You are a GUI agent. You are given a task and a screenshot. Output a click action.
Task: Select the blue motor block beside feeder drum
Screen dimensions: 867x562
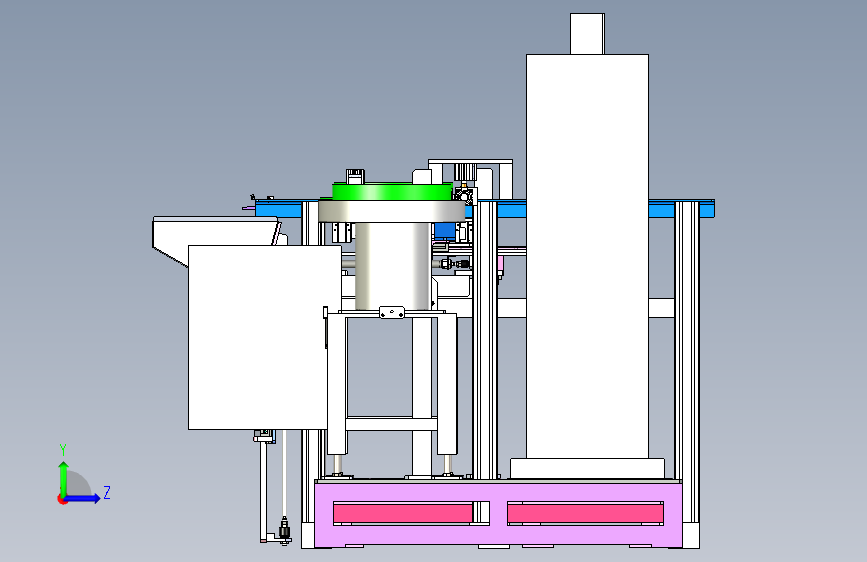click(445, 230)
